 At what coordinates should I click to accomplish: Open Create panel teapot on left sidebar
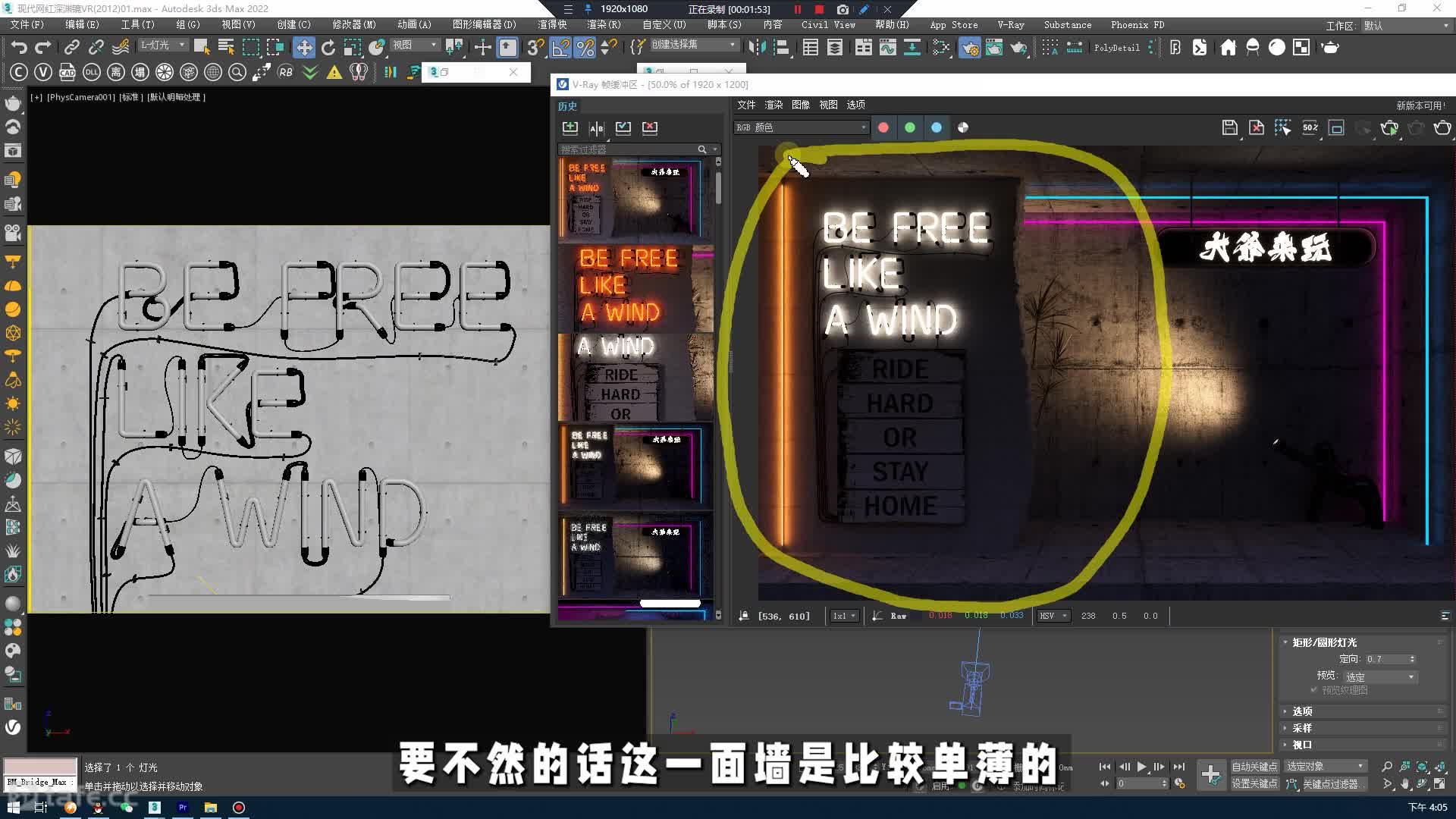point(13,102)
